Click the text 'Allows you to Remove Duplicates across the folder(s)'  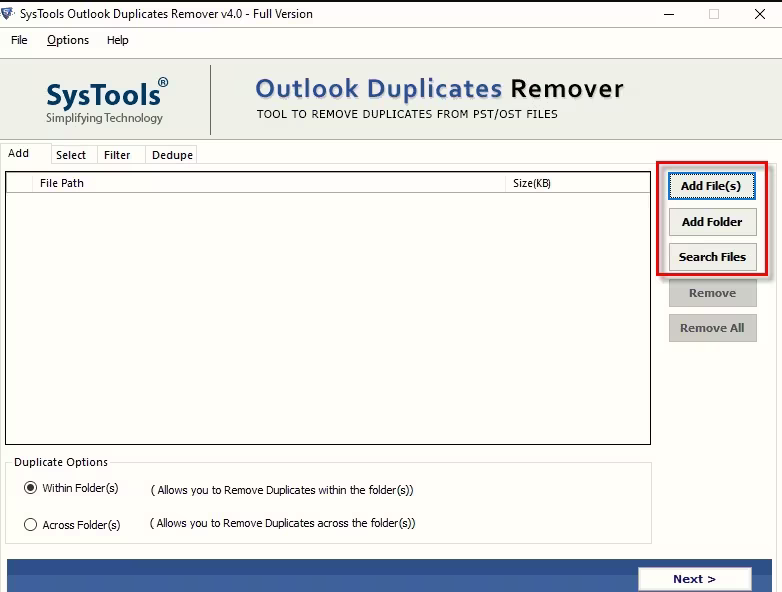tap(283, 523)
